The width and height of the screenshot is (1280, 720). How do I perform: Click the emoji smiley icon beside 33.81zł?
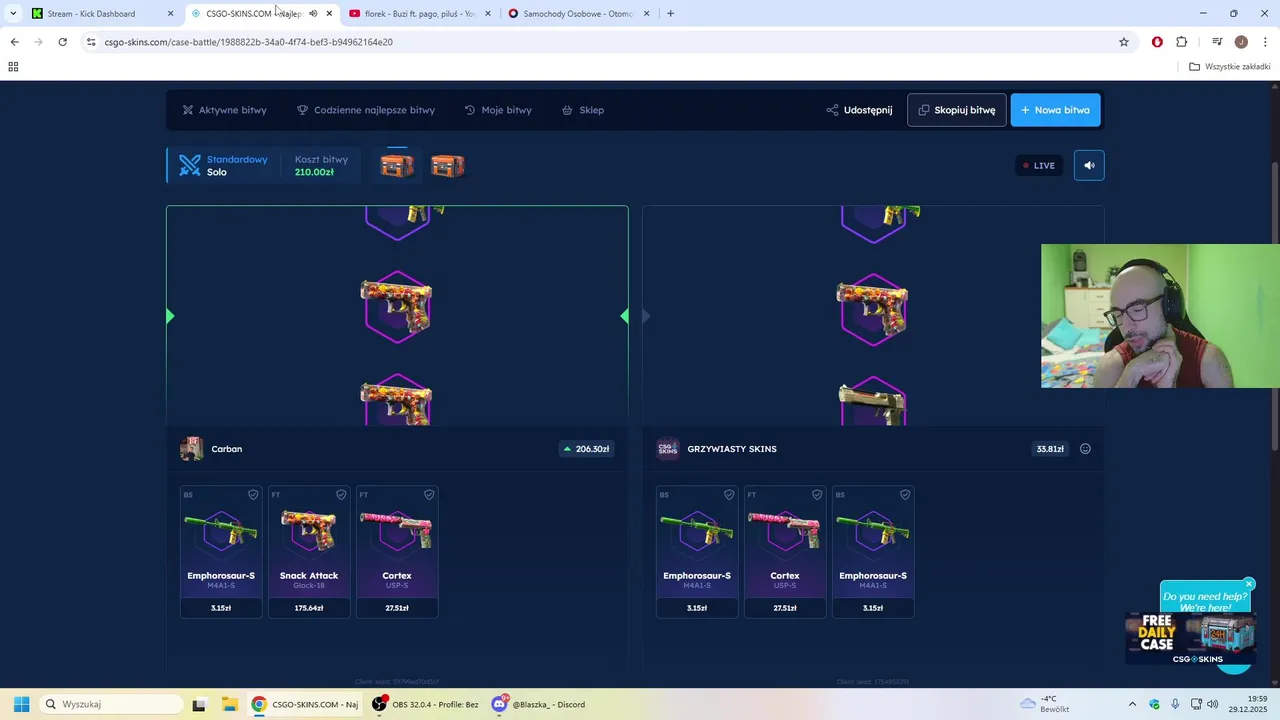(1085, 449)
